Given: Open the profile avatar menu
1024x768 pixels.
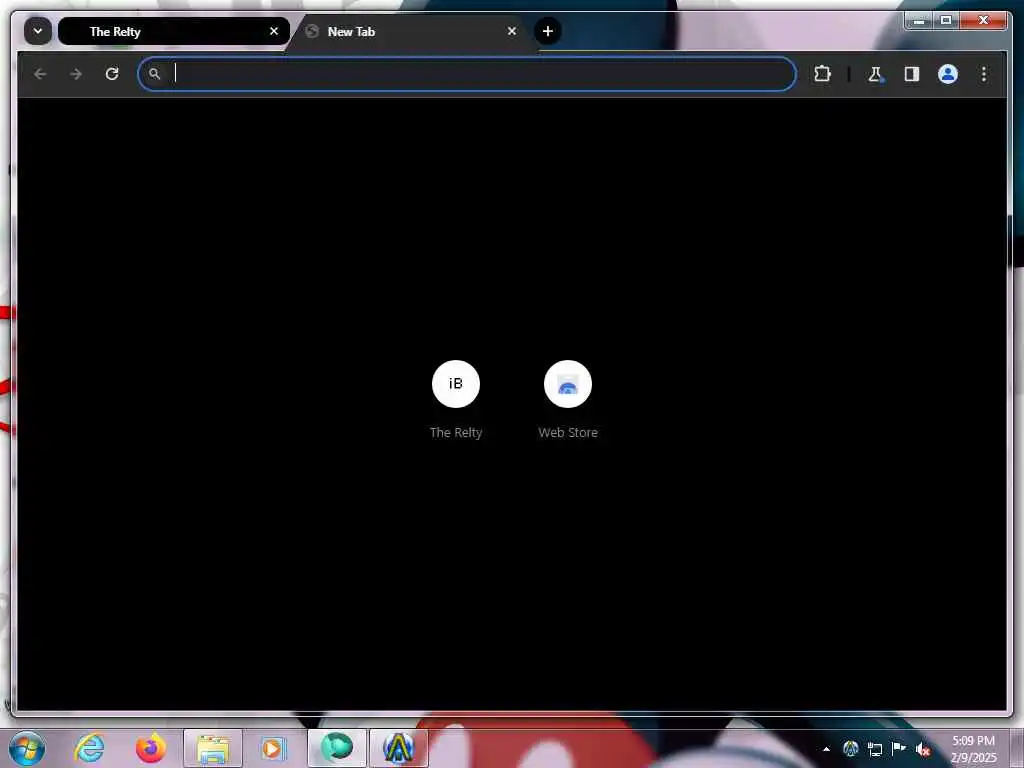Looking at the screenshot, I should tap(948, 74).
